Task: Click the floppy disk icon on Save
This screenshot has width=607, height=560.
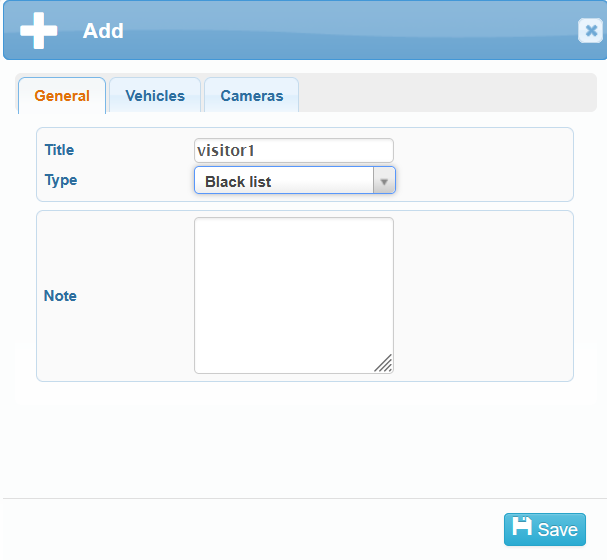Action: click(x=521, y=529)
